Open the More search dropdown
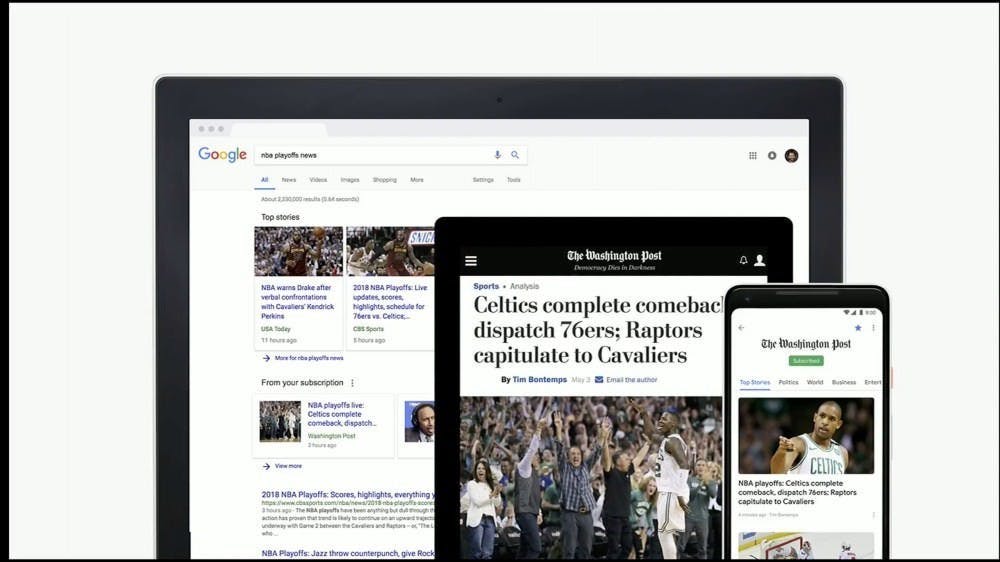The width and height of the screenshot is (1000, 562). [417, 180]
